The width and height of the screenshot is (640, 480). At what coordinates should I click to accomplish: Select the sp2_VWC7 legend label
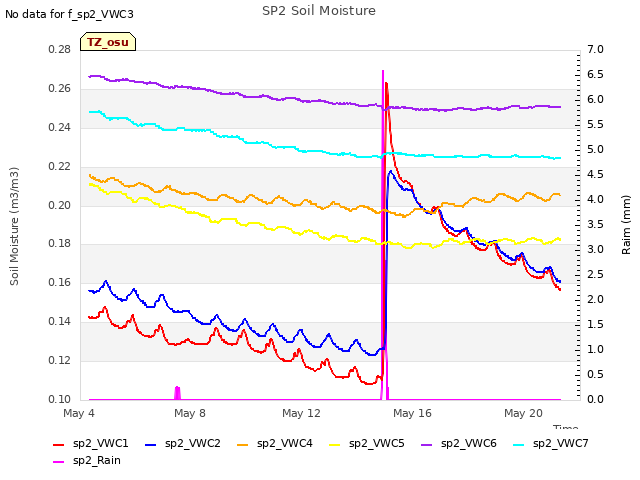pos(560,444)
